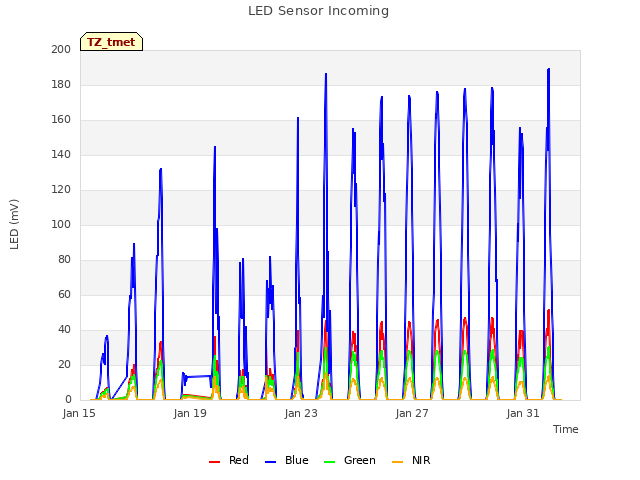Click the green legend color swatch
The image size is (640, 480).
tap(329, 462)
